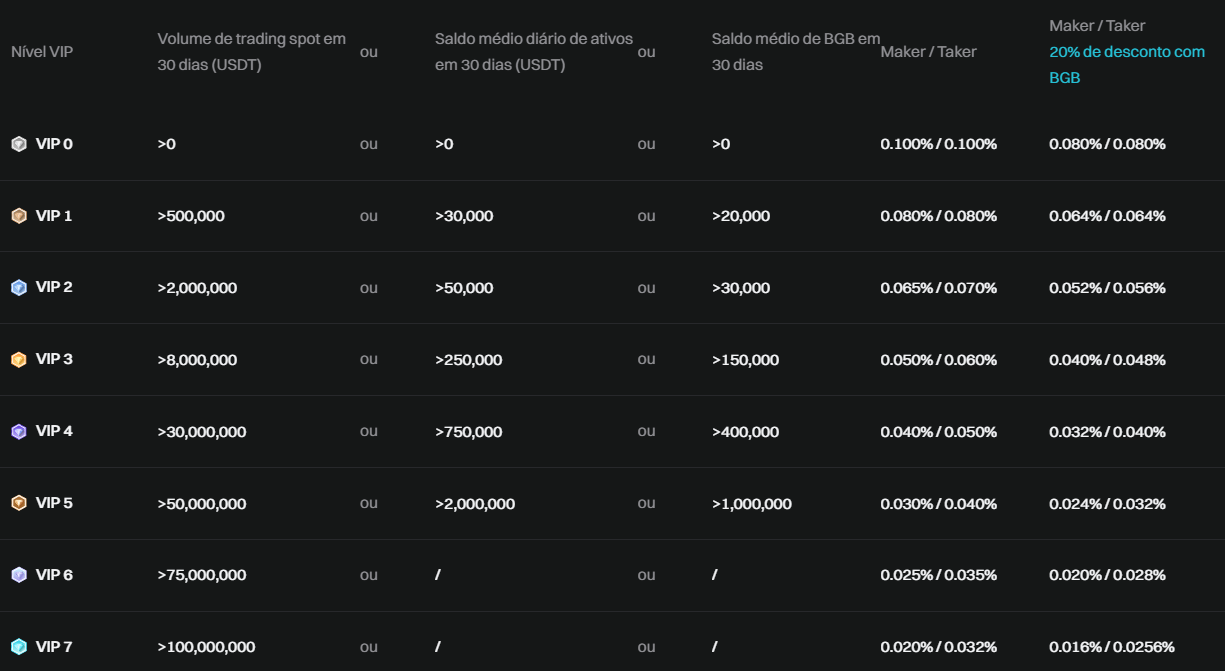Click the 0.065% / 0.070% fee value

coord(938,288)
